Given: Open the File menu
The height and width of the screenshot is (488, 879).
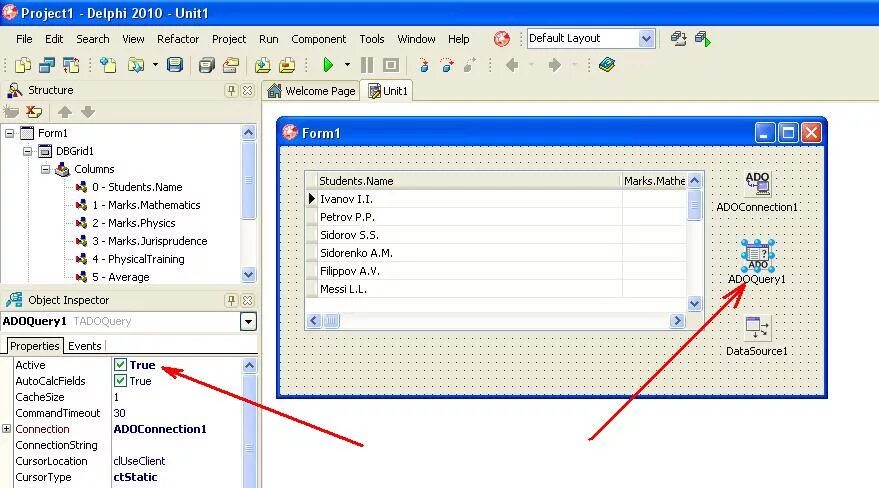Looking at the screenshot, I should [24, 39].
